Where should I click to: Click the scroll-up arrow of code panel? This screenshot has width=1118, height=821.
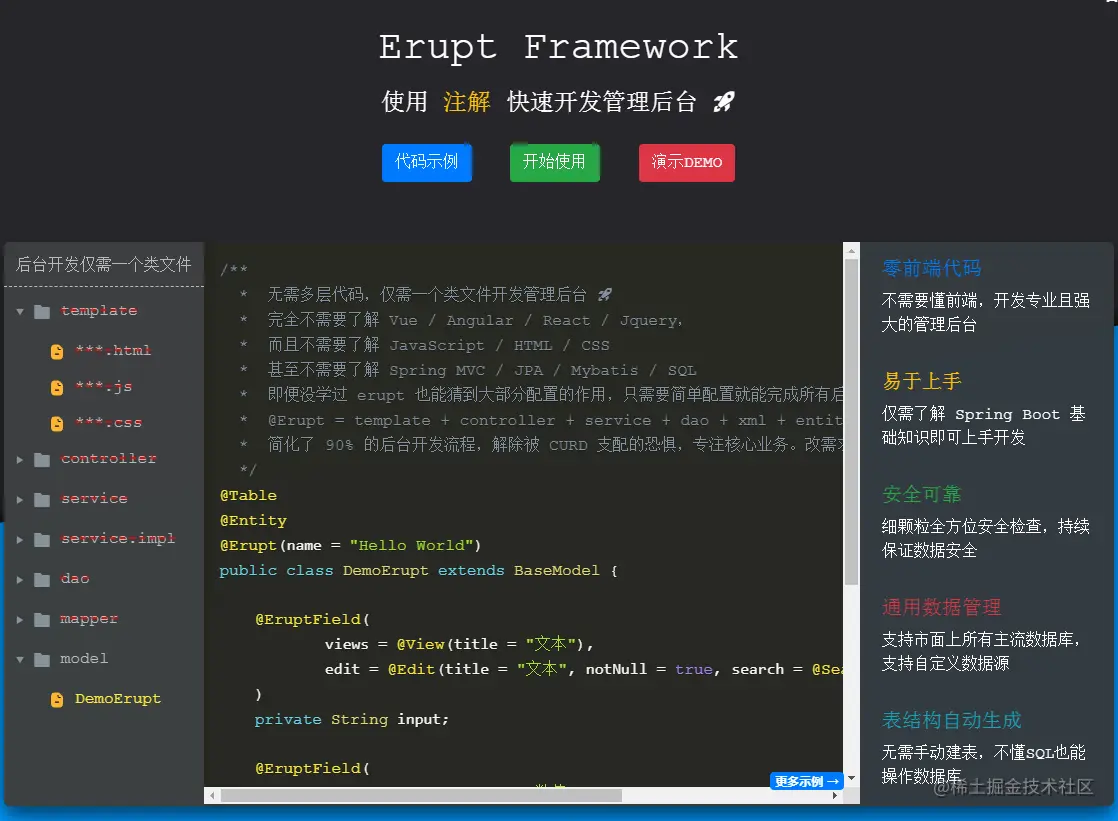(851, 250)
